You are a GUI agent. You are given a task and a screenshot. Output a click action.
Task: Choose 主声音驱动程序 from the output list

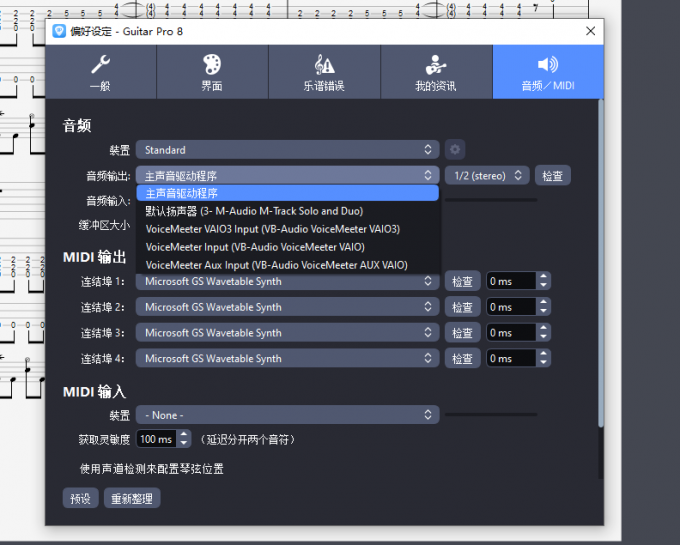click(288, 193)
